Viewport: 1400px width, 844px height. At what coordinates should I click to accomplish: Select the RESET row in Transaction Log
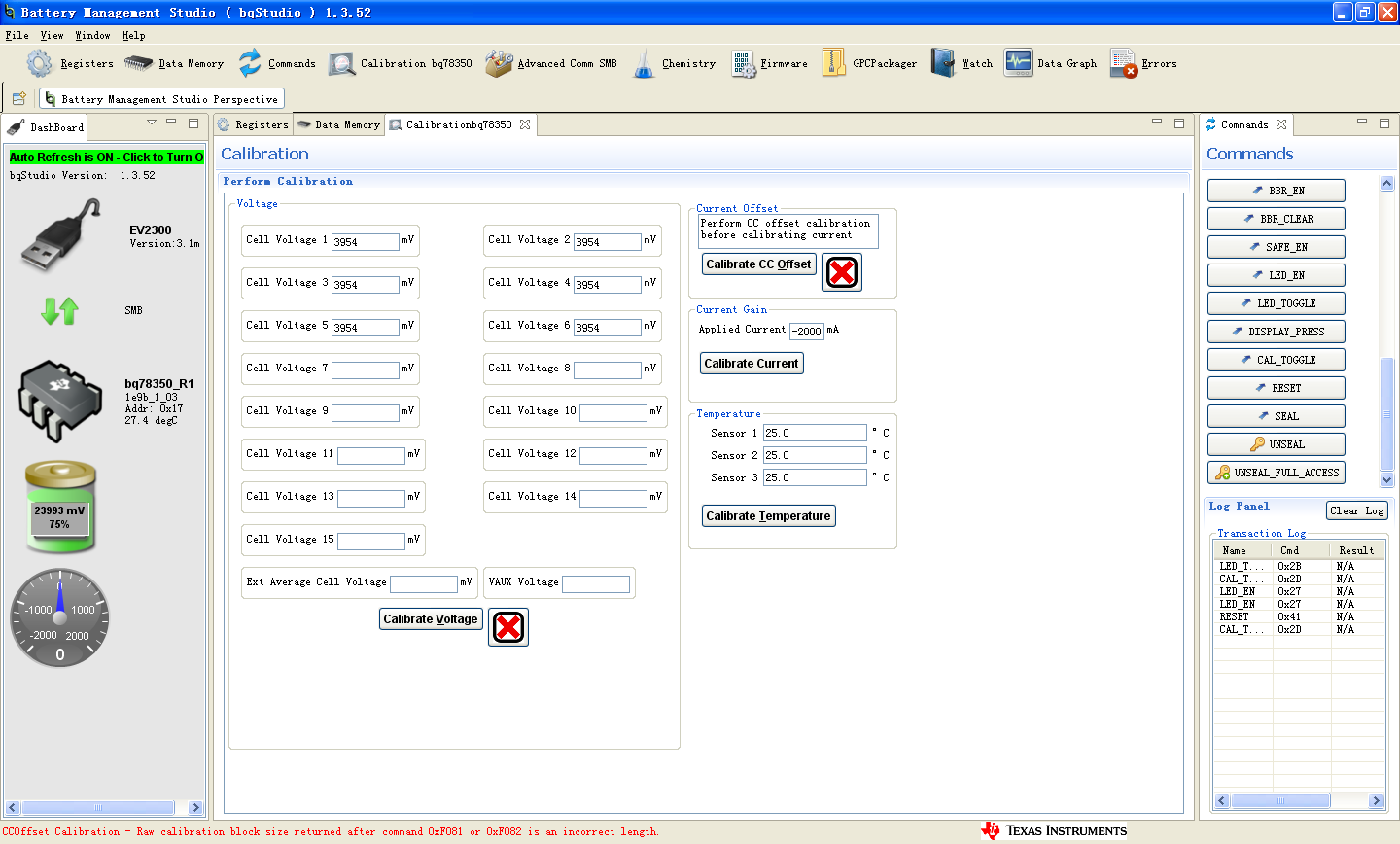[x=1299, y=616]
